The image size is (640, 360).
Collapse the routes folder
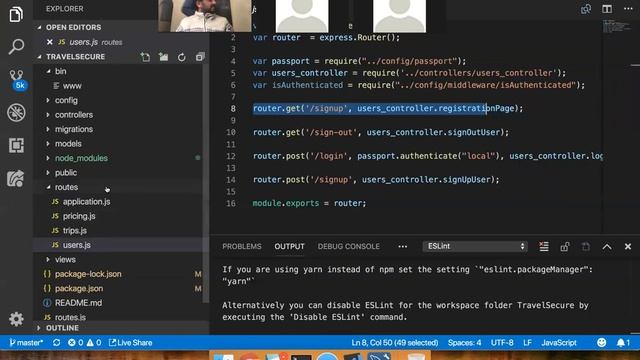coord(66,187)
